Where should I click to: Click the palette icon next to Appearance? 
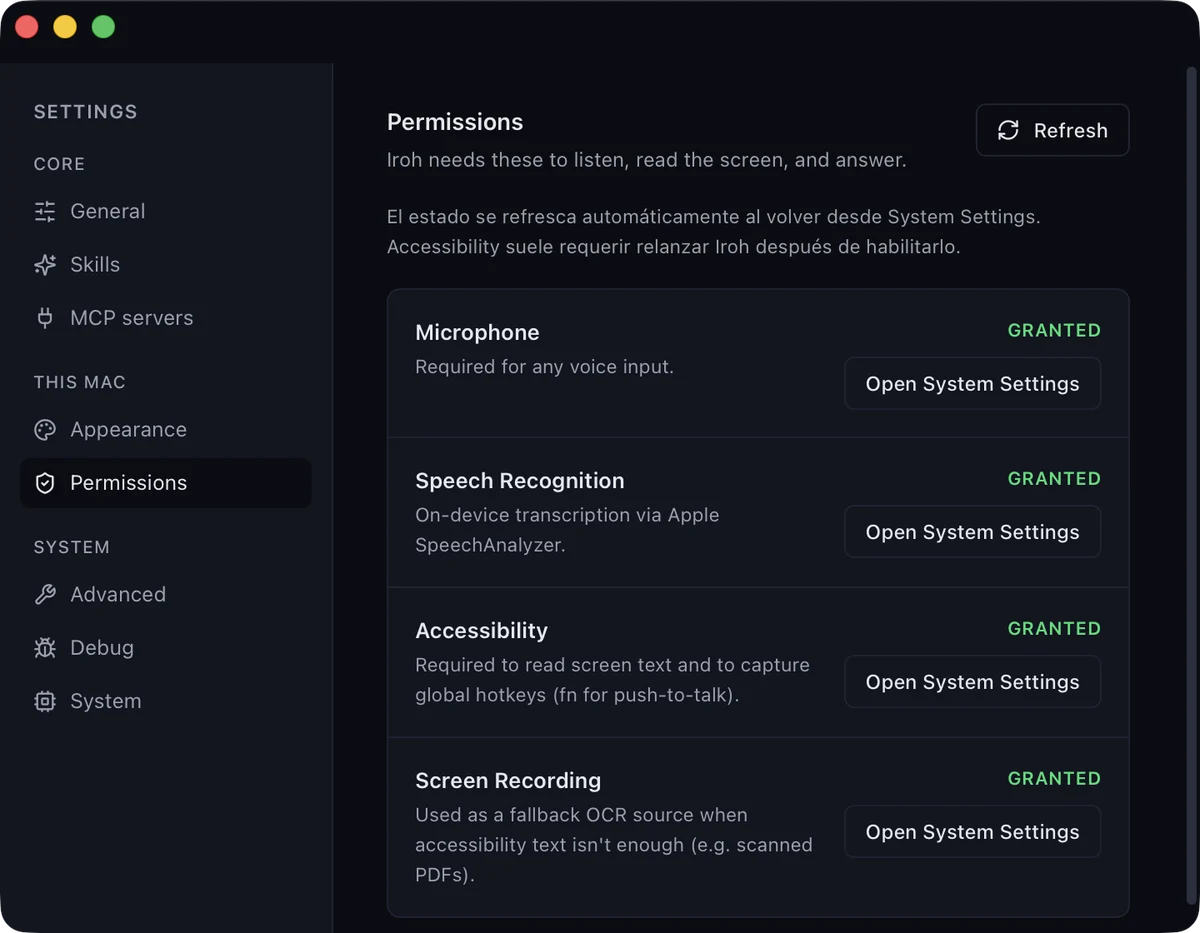point(45,429)
